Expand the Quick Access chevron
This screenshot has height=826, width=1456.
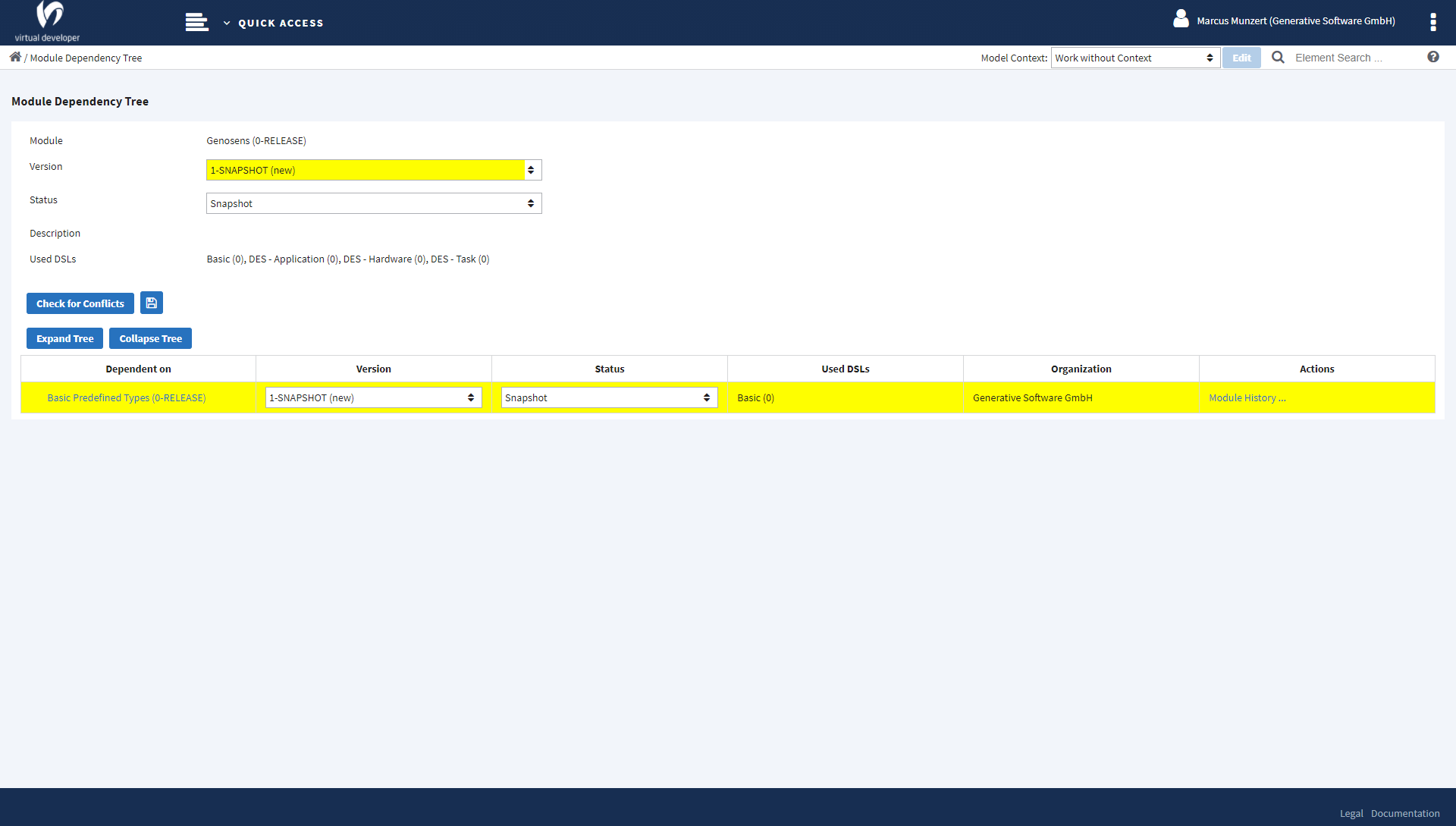[227, 24]
